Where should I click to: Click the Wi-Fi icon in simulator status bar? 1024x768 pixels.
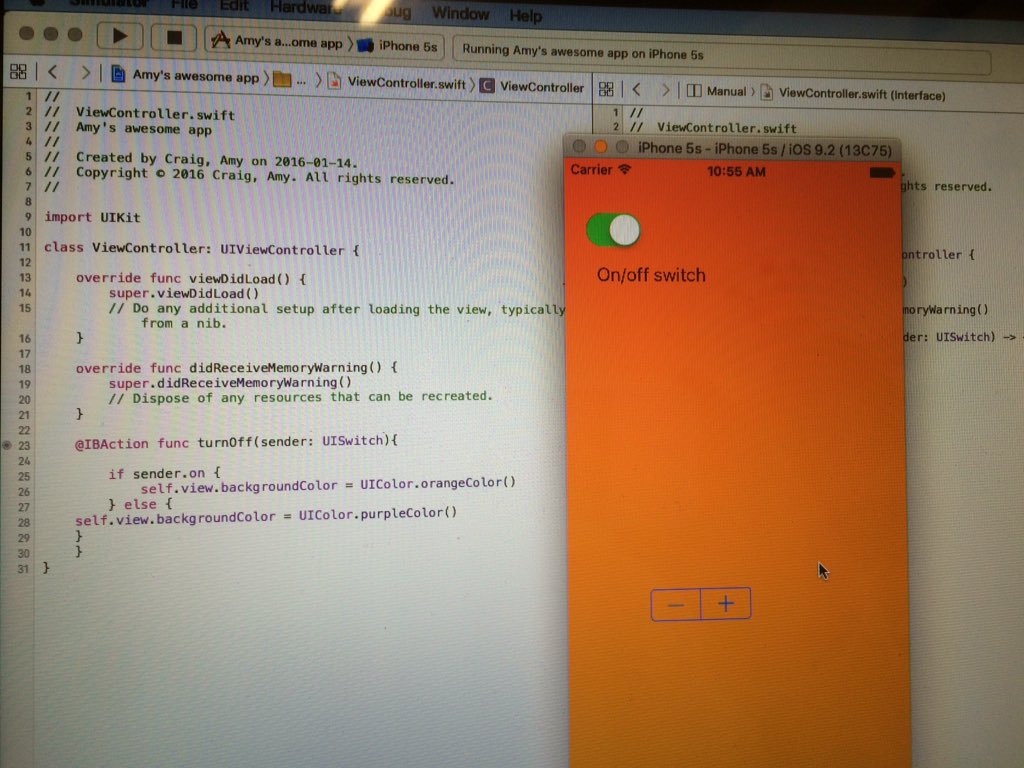626,170
